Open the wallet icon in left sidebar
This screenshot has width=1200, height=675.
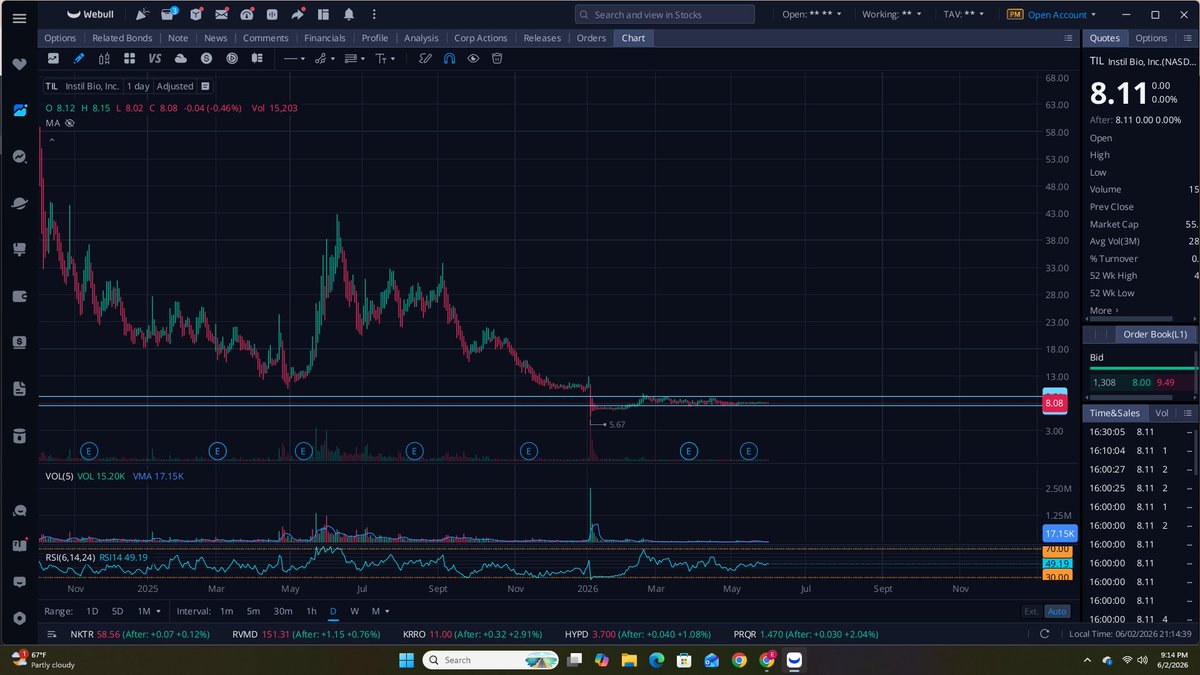19,296
